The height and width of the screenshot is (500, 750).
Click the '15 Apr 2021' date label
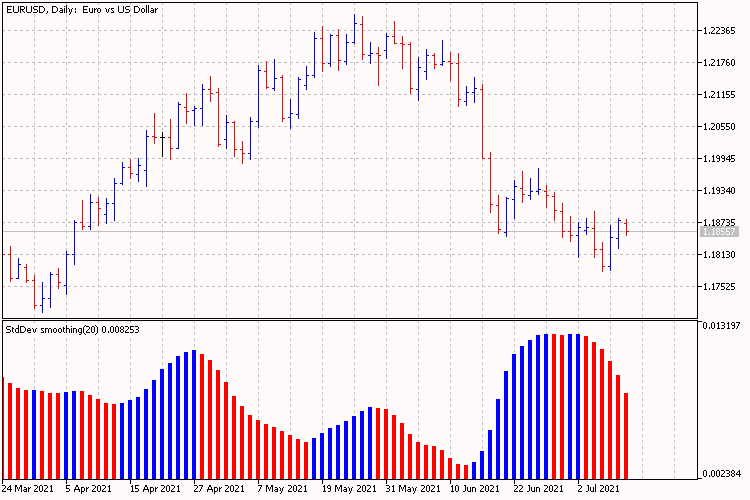155,489
